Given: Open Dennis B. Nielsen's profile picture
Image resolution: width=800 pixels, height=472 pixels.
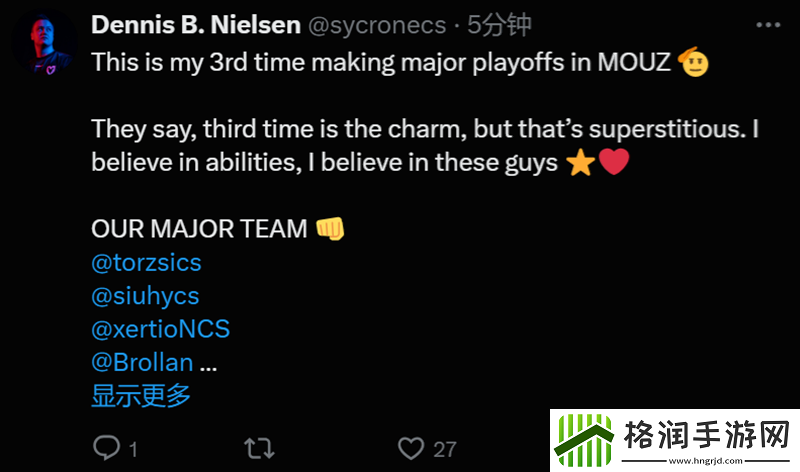Looking at the screenshot, I should coord(45,45).
